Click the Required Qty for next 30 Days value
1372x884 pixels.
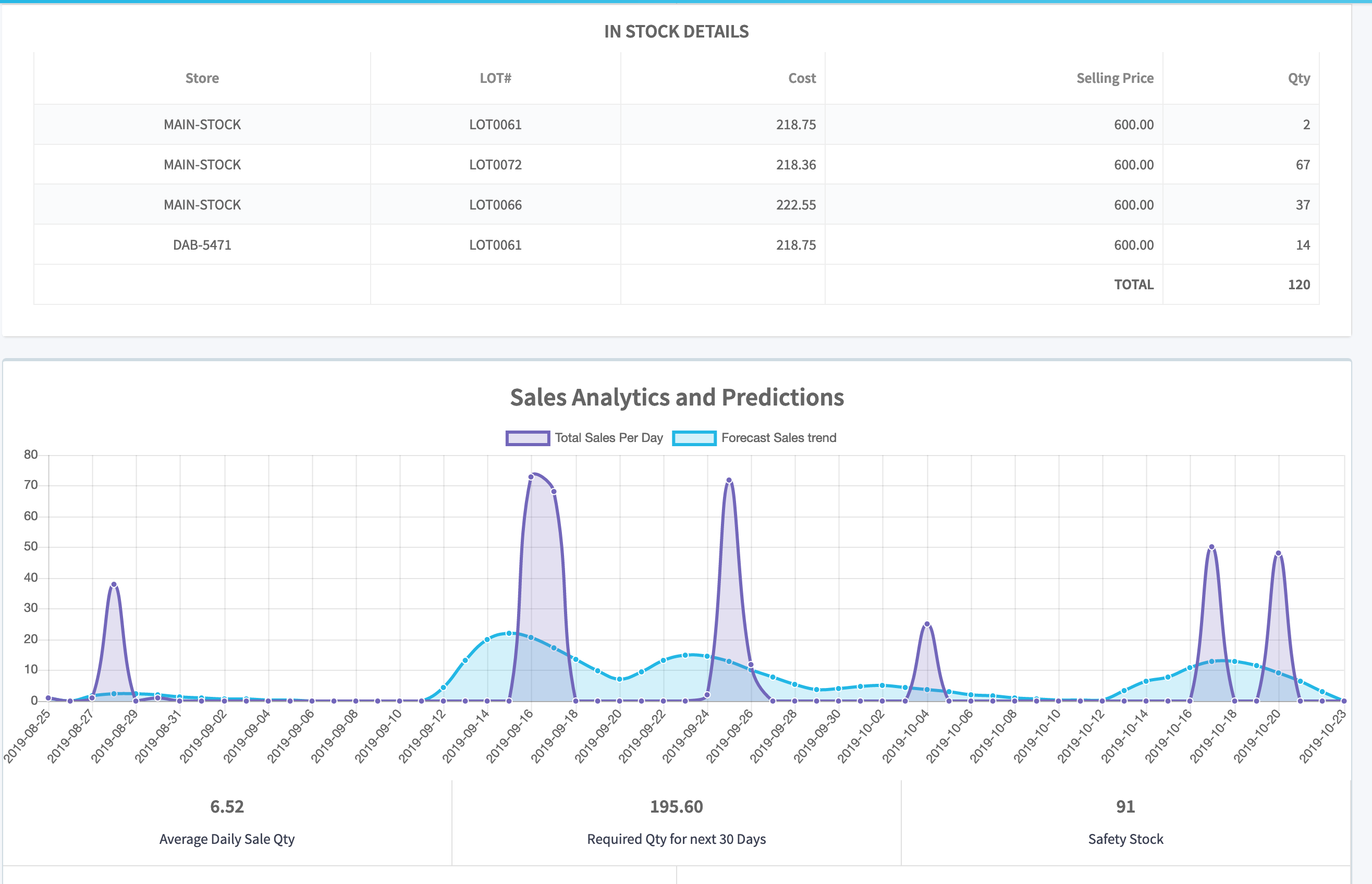(x=676, y=806)
